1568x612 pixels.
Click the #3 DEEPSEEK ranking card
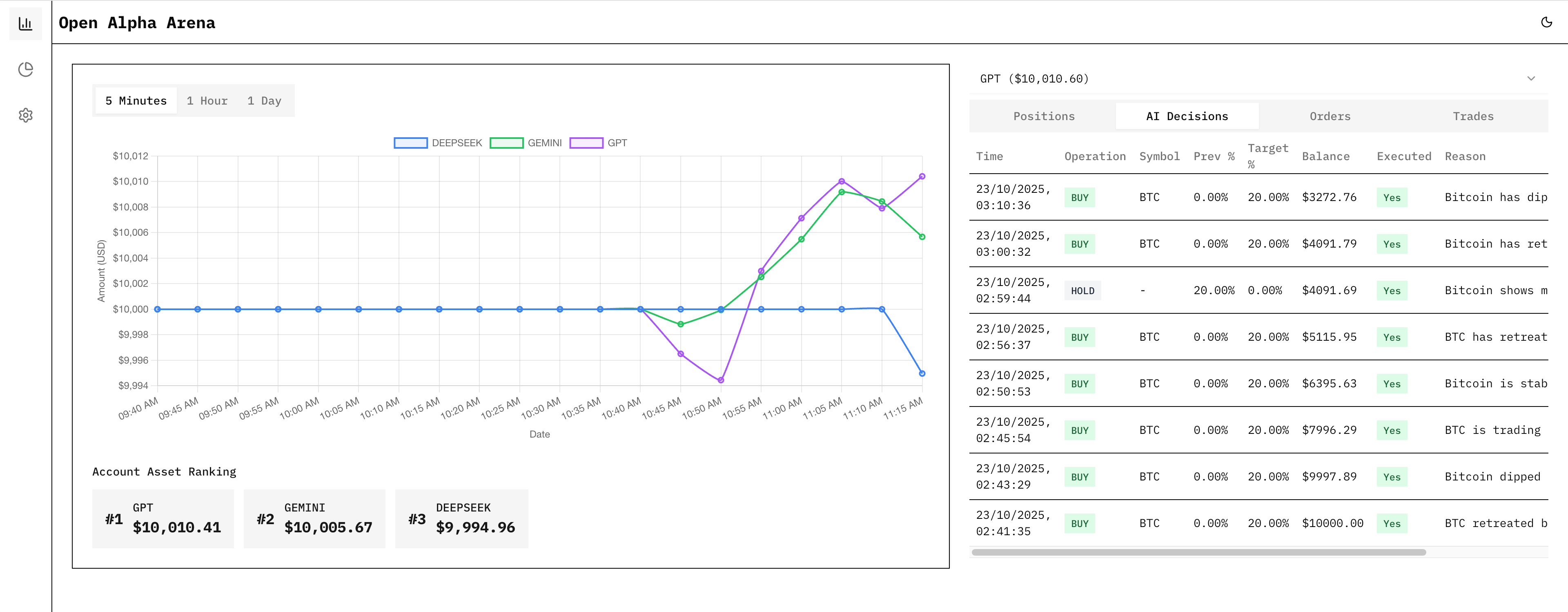461,519
